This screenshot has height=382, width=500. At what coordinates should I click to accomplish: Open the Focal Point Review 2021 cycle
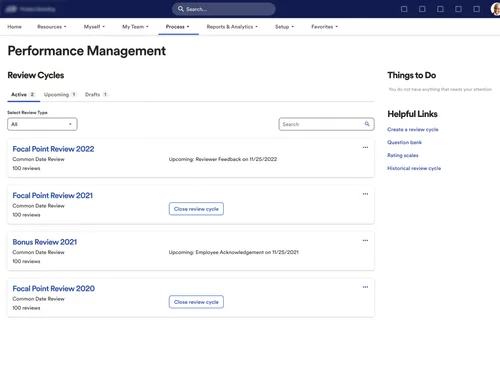pos(53,195)
